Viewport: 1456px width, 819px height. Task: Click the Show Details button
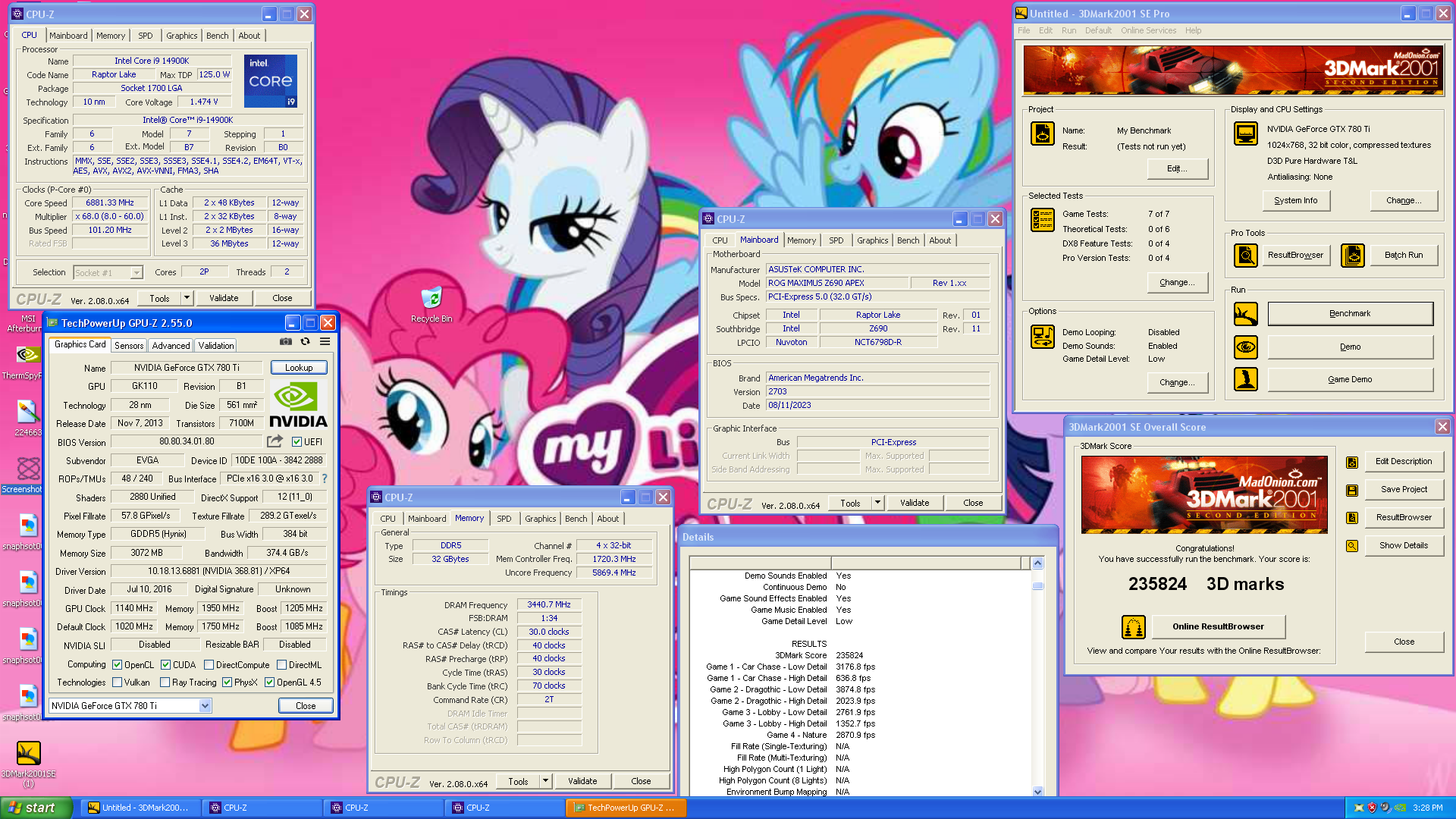(x=1404, y=546)
